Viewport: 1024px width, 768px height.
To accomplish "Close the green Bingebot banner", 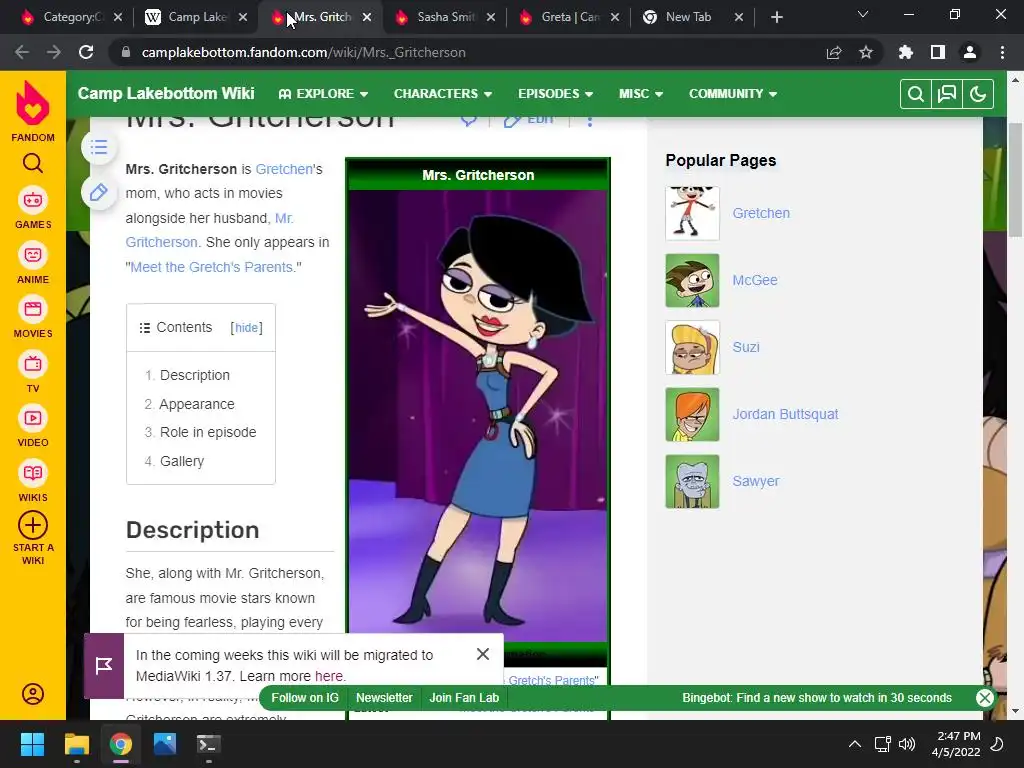I will 984,697.
